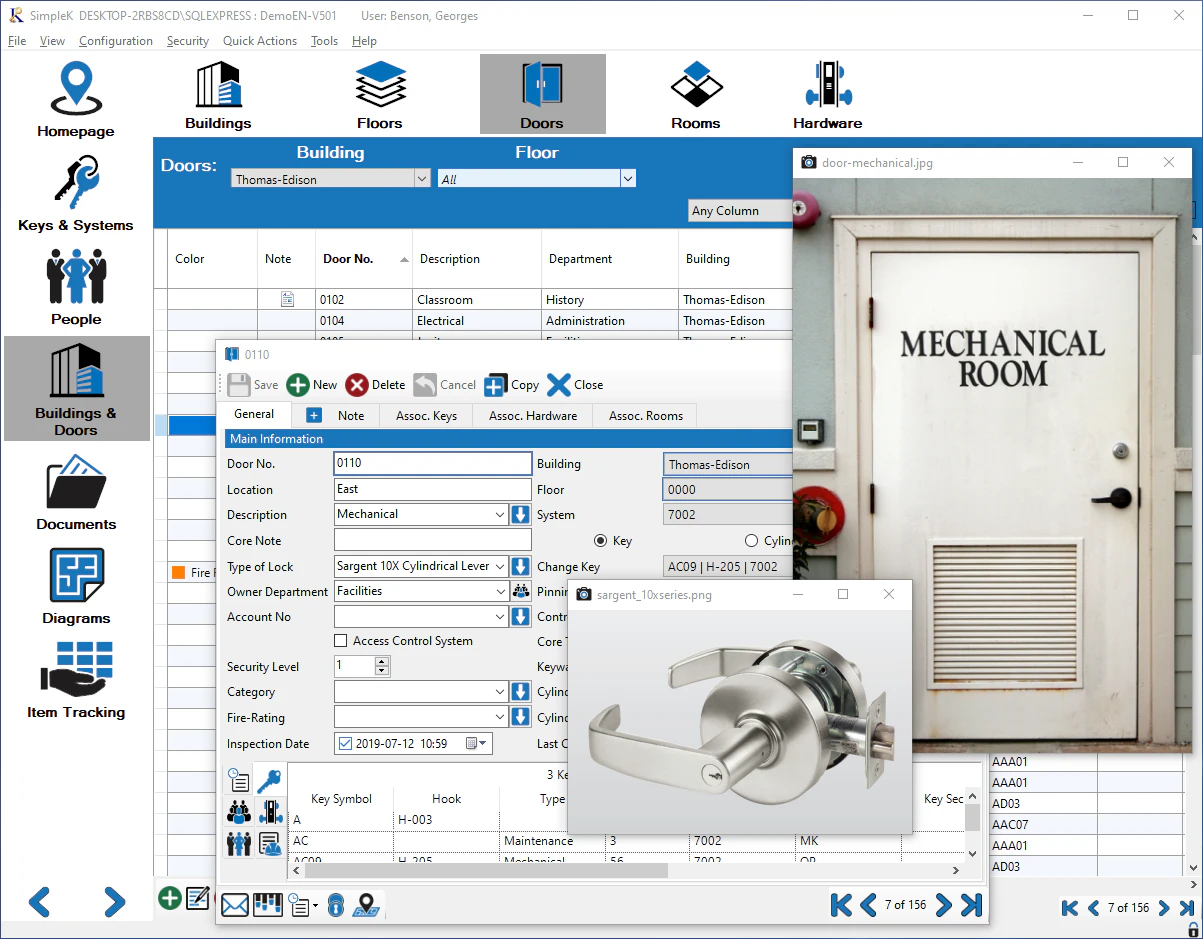This screenshot has width=1203, height=939.
Task: Open the Diagrams sidebar icon
Action: (x=76, y=585)
